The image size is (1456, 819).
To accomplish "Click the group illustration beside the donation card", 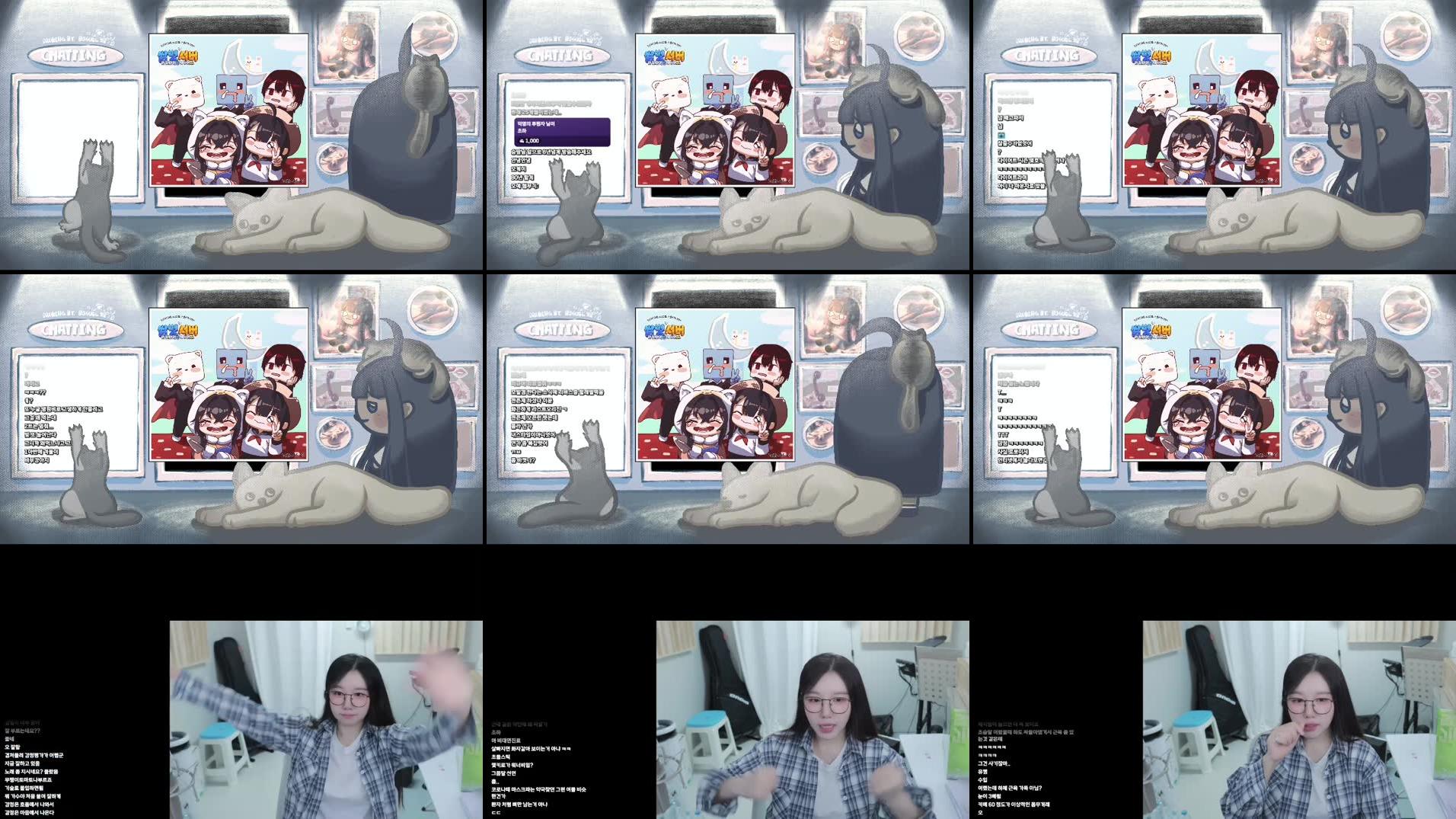I will pyautogui.click(x=715, y=110).
